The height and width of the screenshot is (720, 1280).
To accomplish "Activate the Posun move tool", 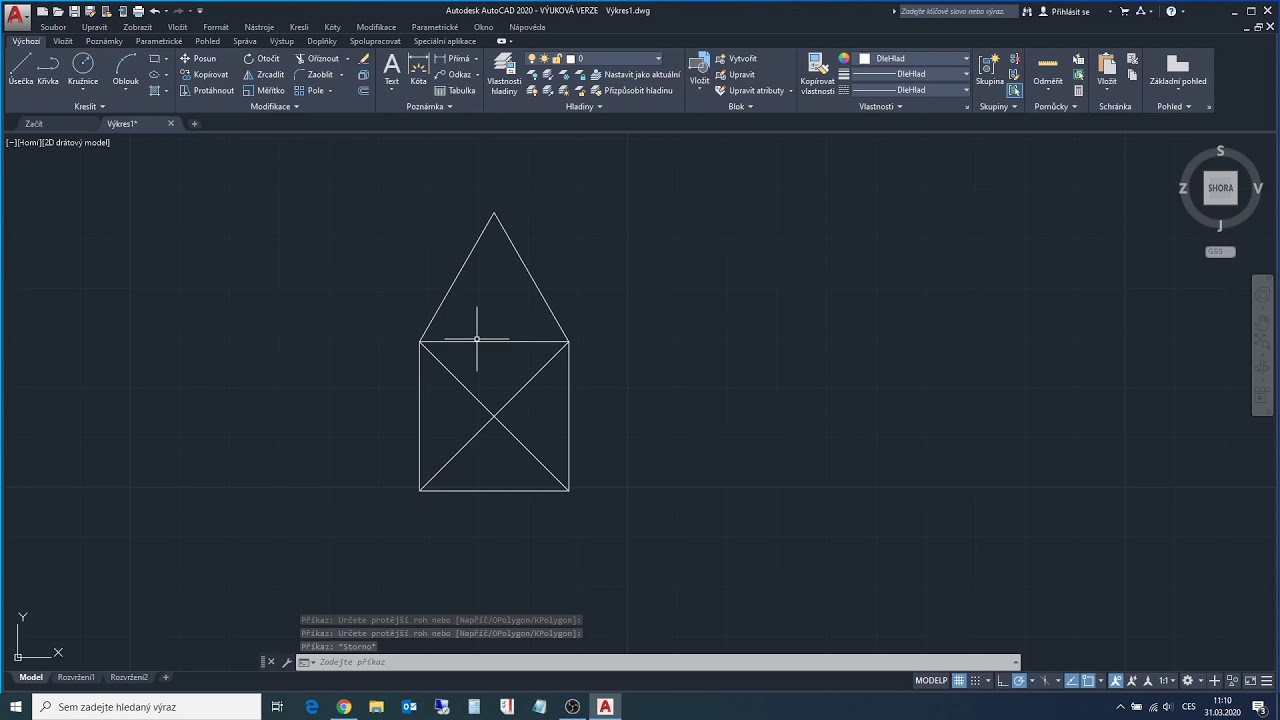I will point(198,59).
